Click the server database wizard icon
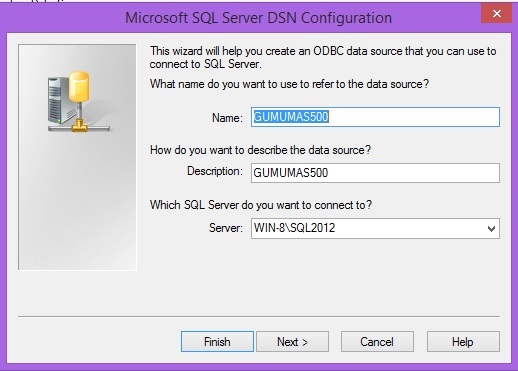This screenshot has height=371, width=518. (x=79, y=101)
